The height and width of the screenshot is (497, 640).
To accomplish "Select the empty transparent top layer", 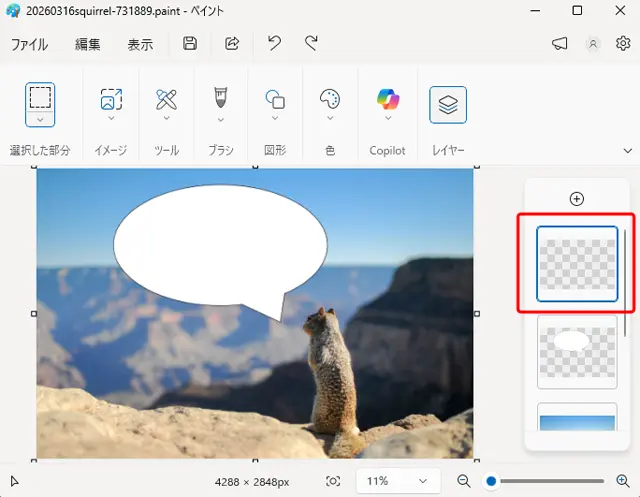I will pyautogui.click(x=577, y=264).
